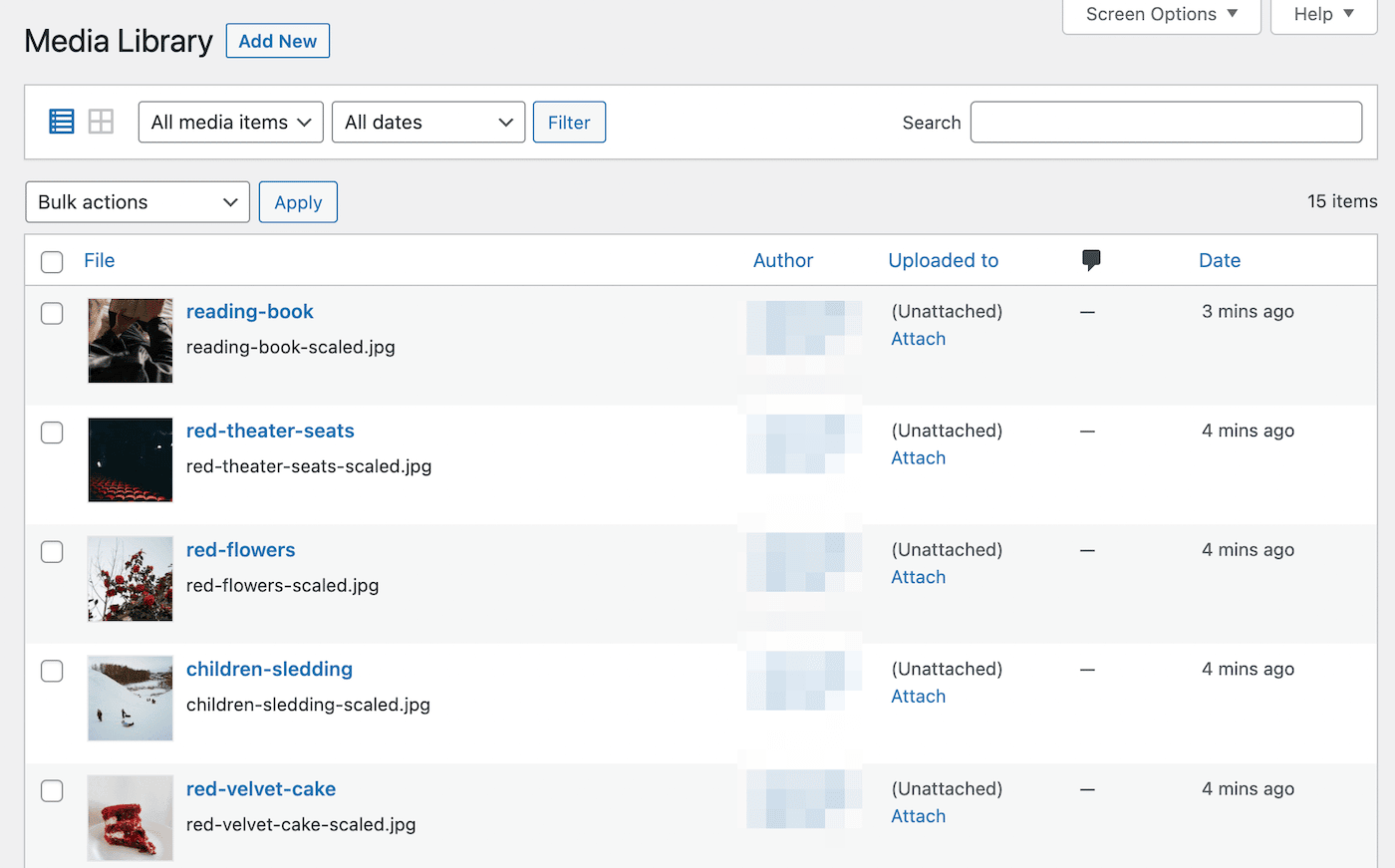Tick the select-all checkbox in header
Viewport: 1395px width, 868px height.
point(52,262)
